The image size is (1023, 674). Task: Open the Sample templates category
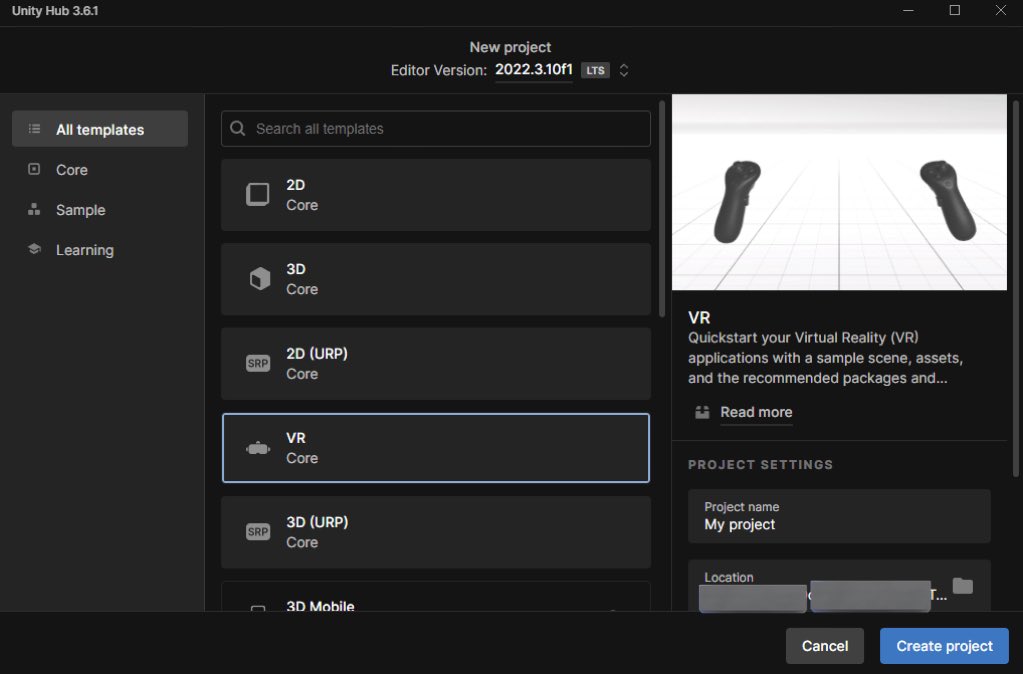click(80, 210)
